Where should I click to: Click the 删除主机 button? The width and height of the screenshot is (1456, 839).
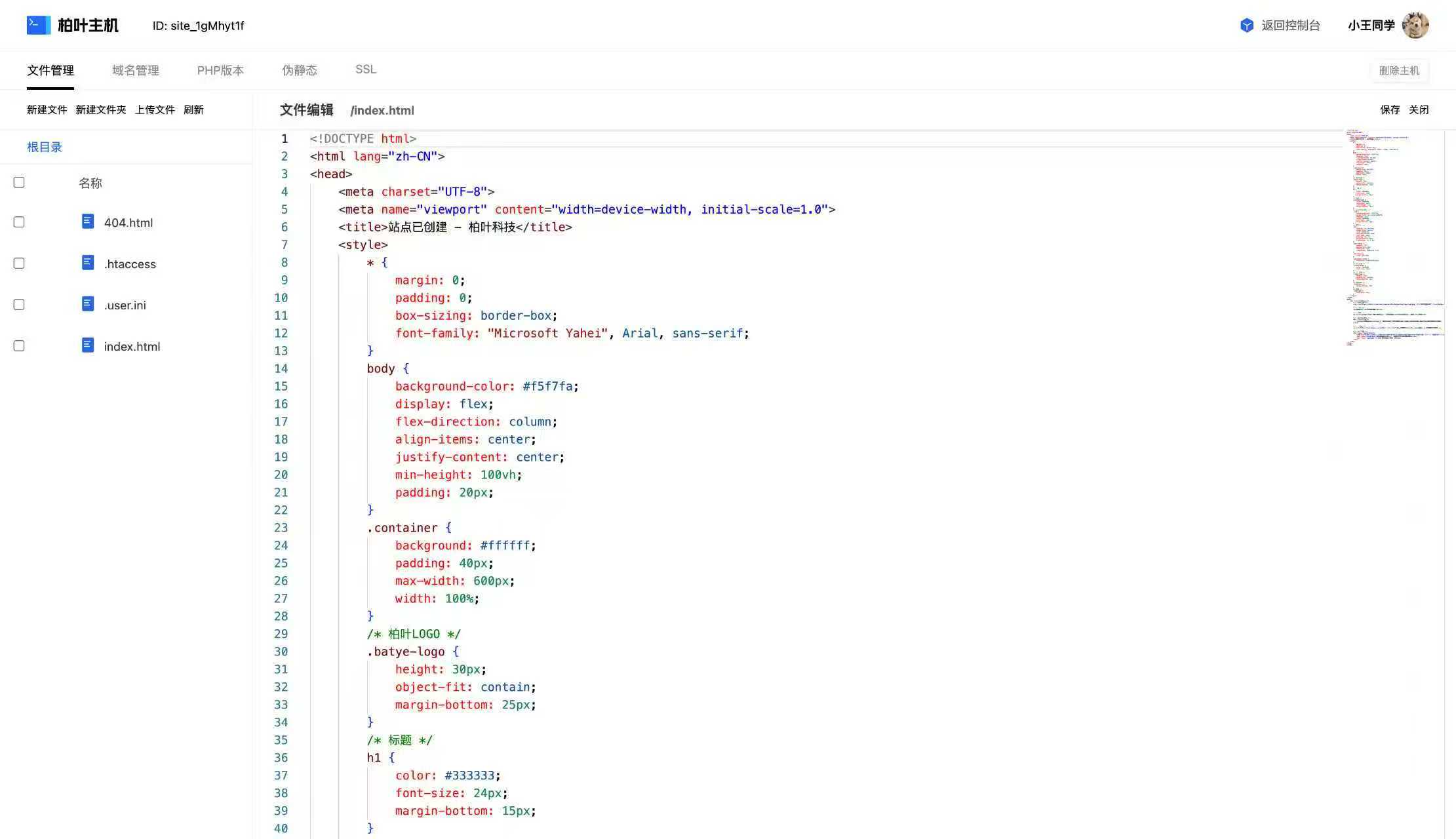(x=1399, y=70)
